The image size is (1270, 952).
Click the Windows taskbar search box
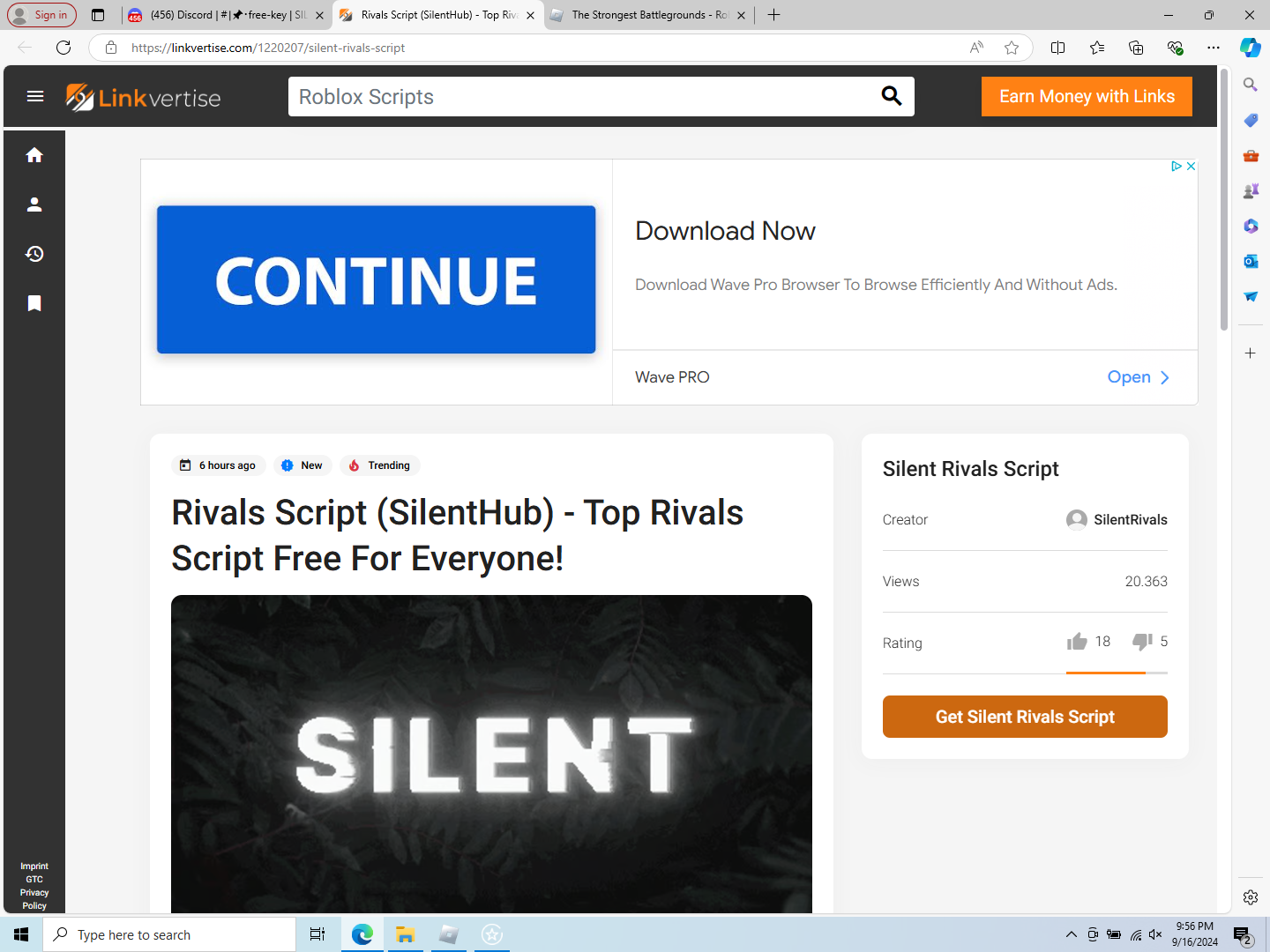[x=169, y=934]
